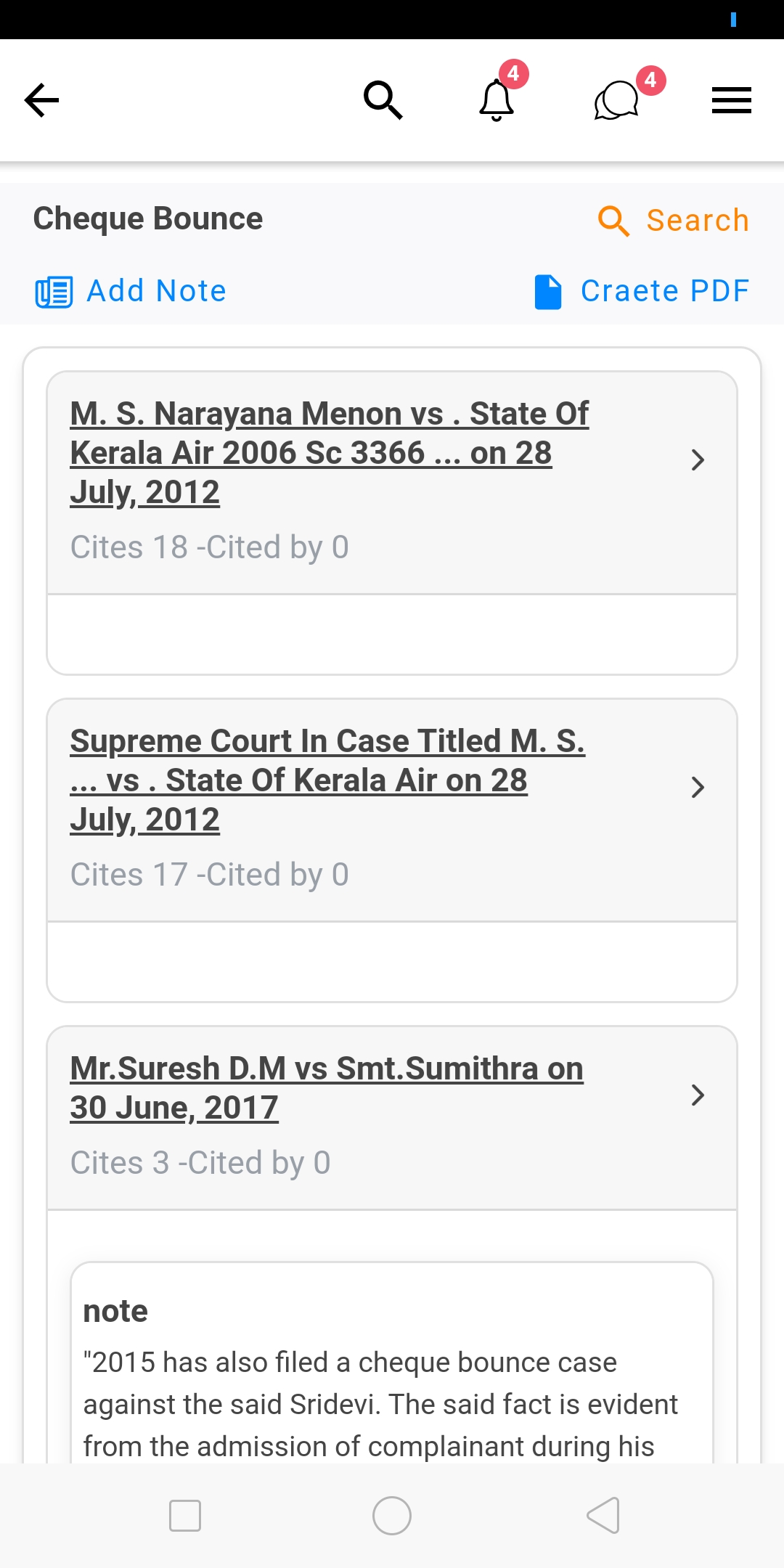784x1568 pixels.
Task: Expand the M. S. Narayana Menon case chevron
Action: coord(698,460)
